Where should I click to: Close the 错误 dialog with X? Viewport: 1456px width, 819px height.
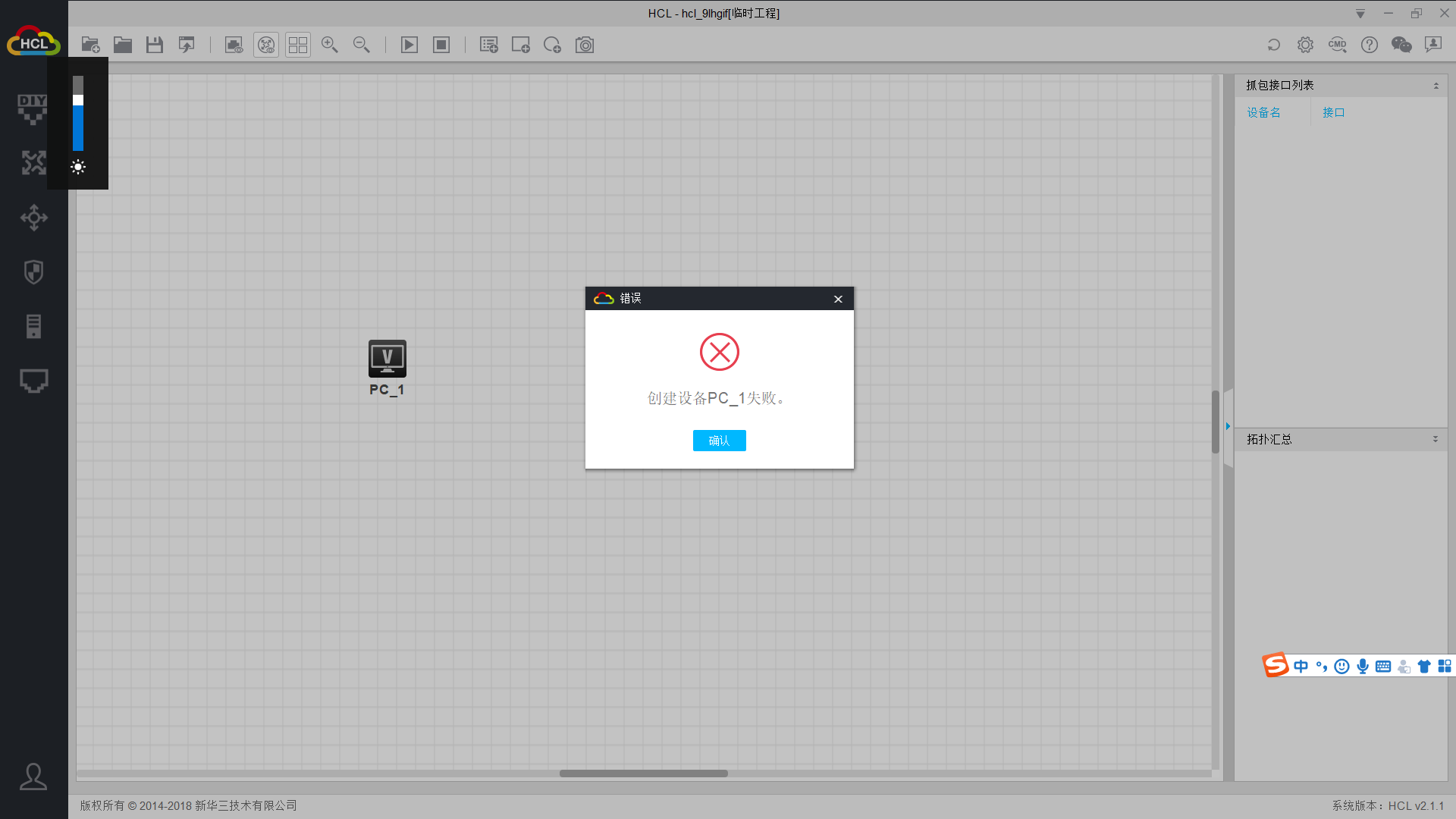(x=838, y=299)
